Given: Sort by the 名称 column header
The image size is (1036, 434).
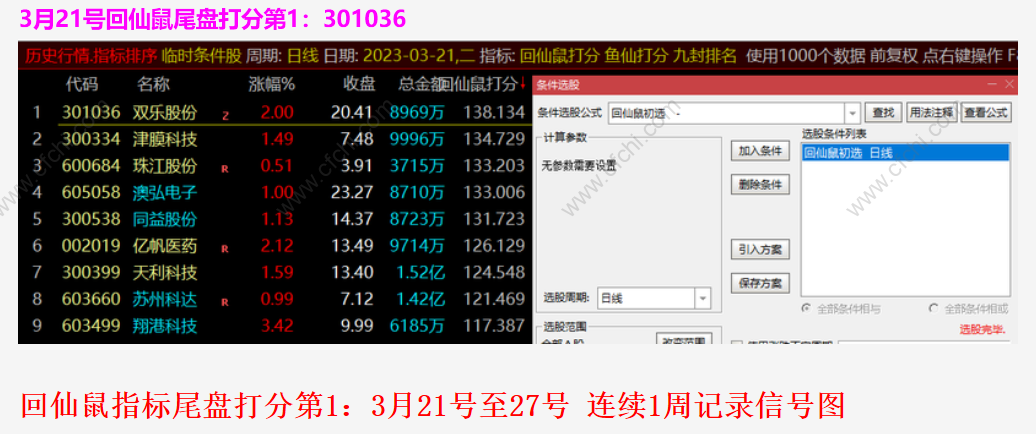Looking at the screenshot, I should pos(153,84).
